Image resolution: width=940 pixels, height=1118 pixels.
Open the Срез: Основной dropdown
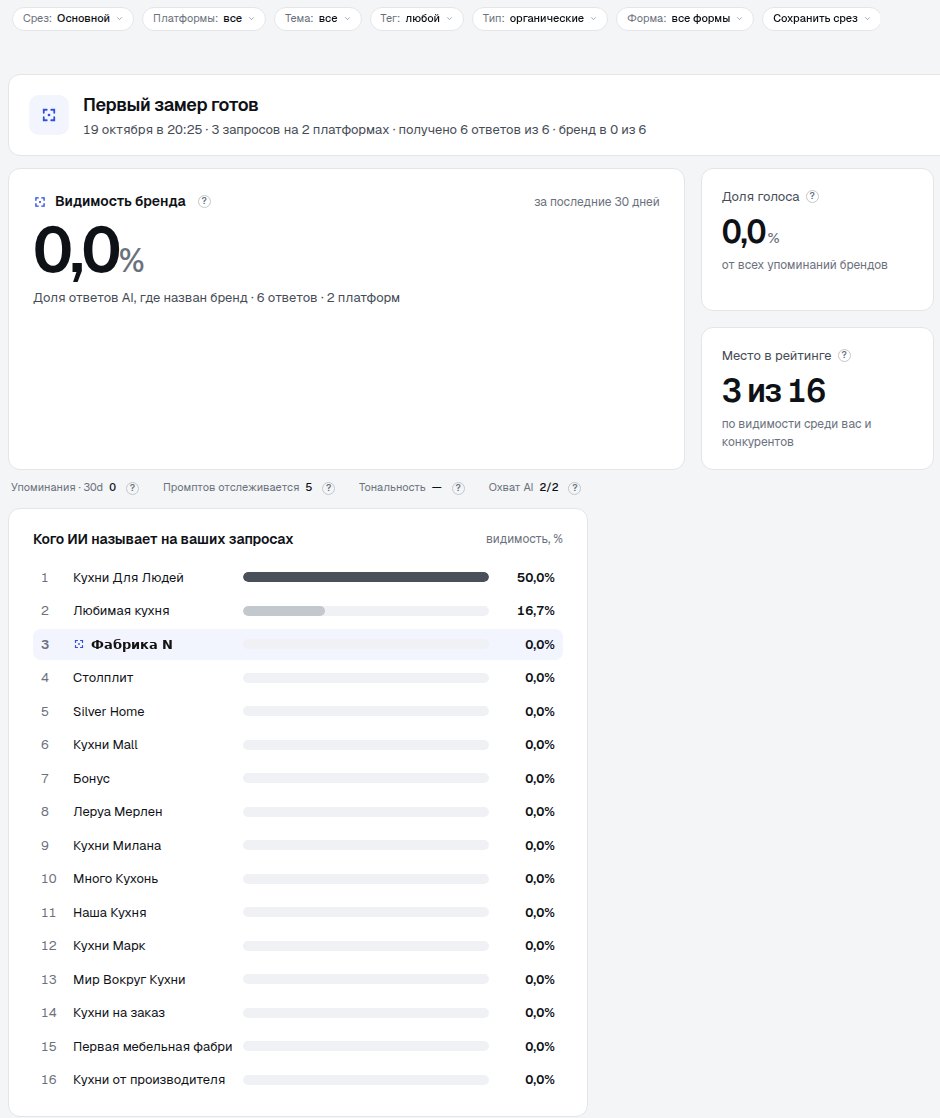coord(73,19)
